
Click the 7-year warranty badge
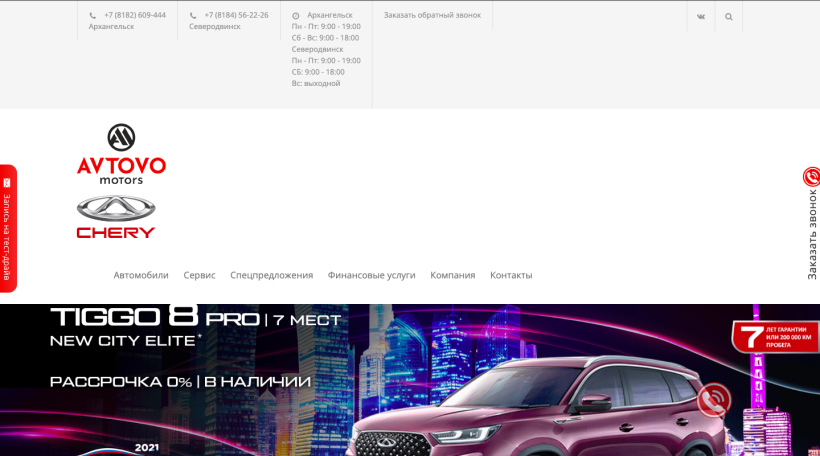tap(775, 337)
